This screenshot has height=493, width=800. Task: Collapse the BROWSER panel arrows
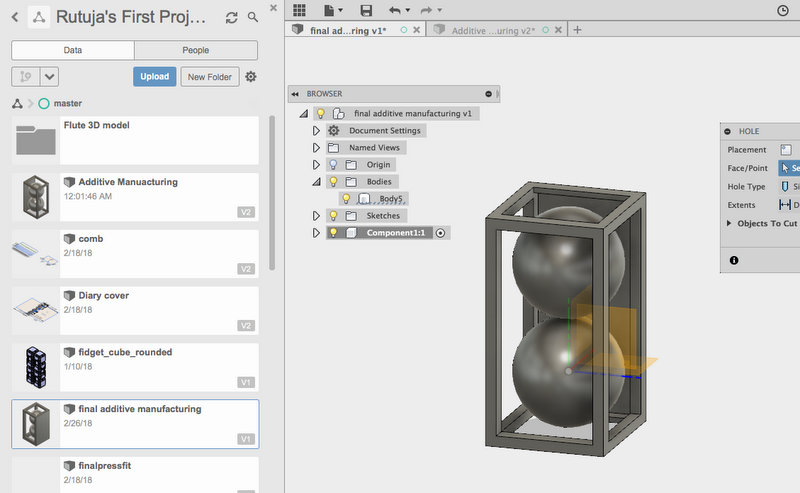click(x=295, y=94)
